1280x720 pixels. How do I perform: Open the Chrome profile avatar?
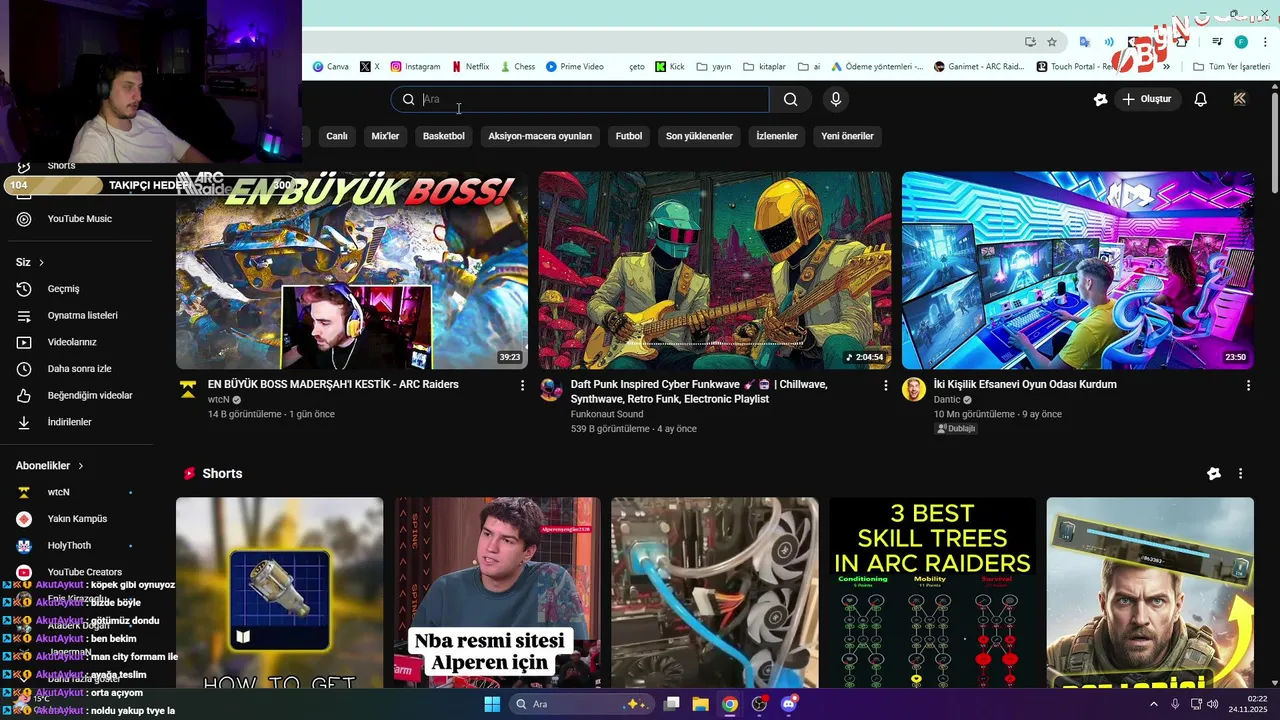[x=1241, y=42]
